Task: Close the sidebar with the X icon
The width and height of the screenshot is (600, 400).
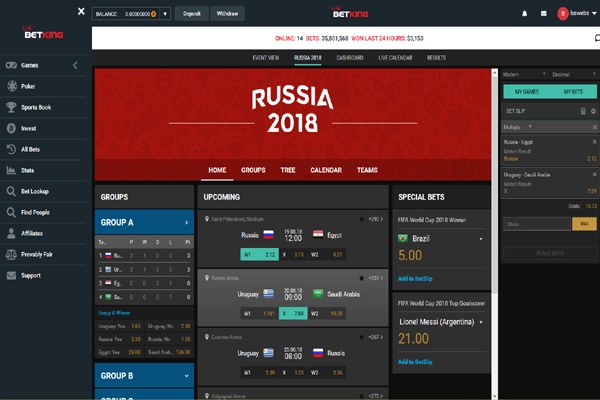Action: (81, 11)
